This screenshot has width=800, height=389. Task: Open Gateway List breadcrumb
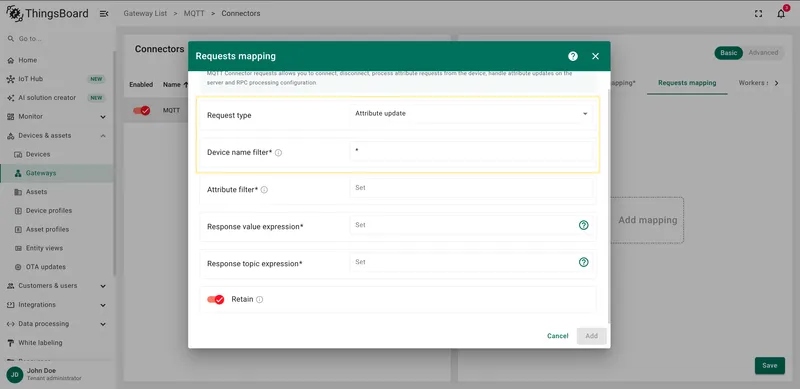point(145,14)
